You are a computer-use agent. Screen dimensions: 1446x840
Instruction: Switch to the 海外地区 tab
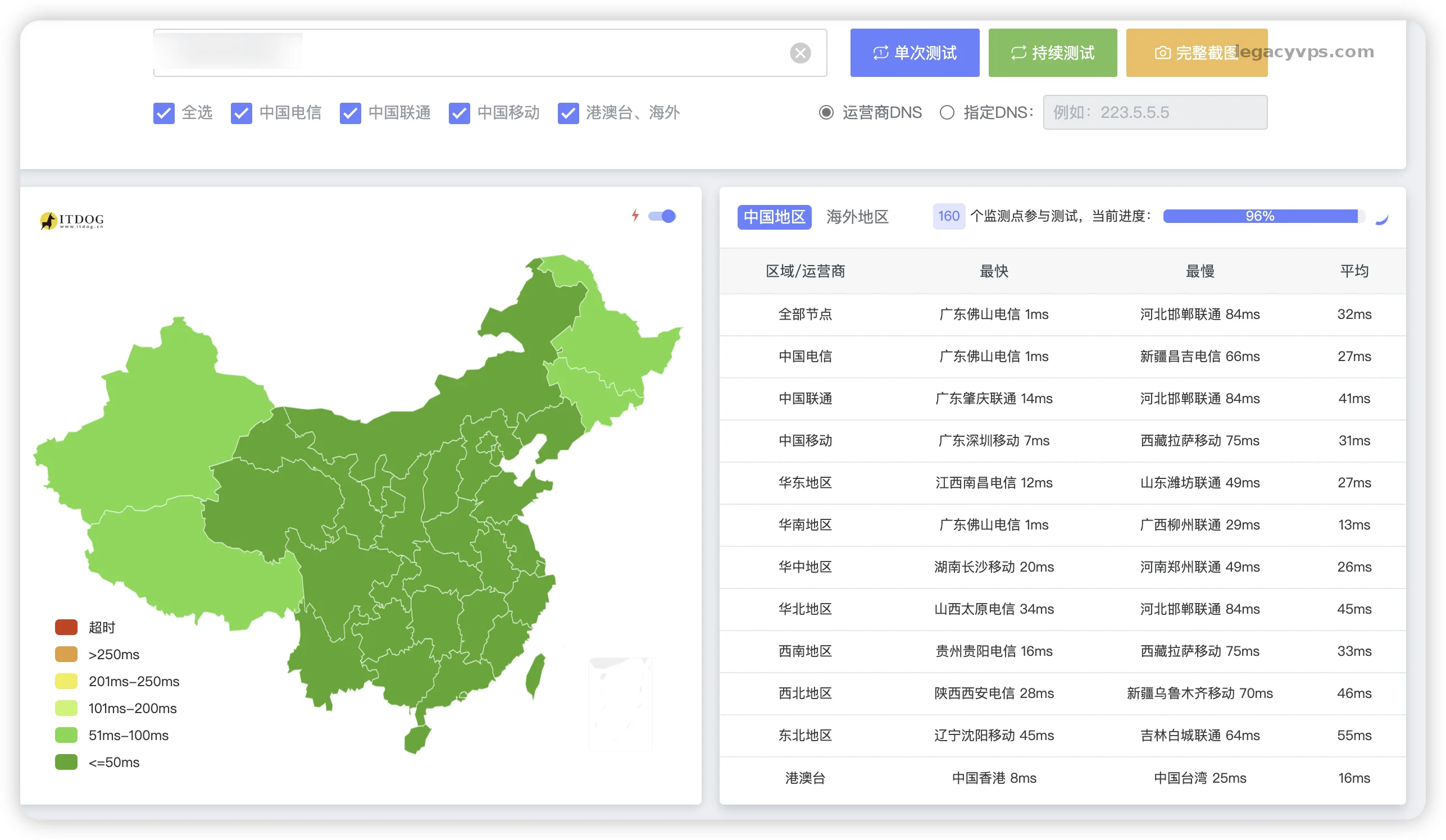tap(857, 217)
